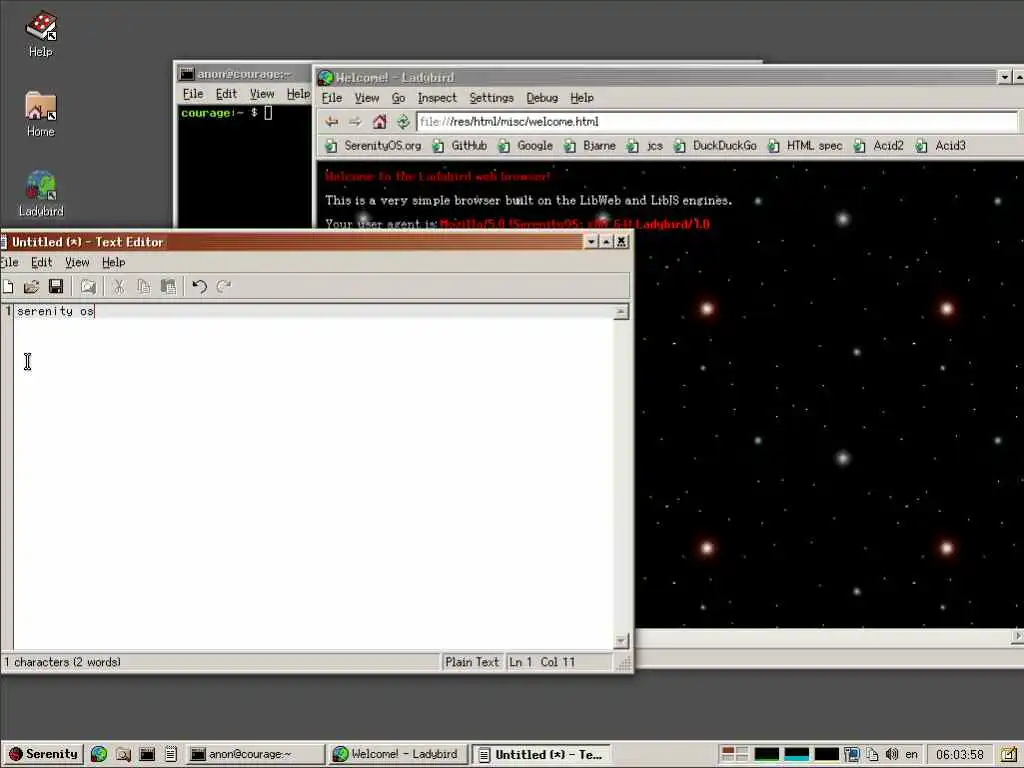Click the cyan resource graph in tray
The image size is (1024, 768).
796,754
